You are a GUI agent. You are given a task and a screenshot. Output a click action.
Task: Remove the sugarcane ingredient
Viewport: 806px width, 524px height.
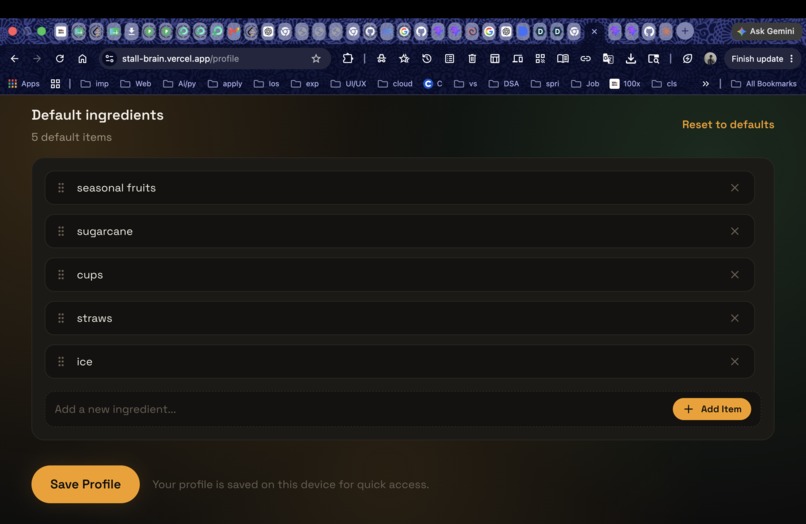coord(735,231)
